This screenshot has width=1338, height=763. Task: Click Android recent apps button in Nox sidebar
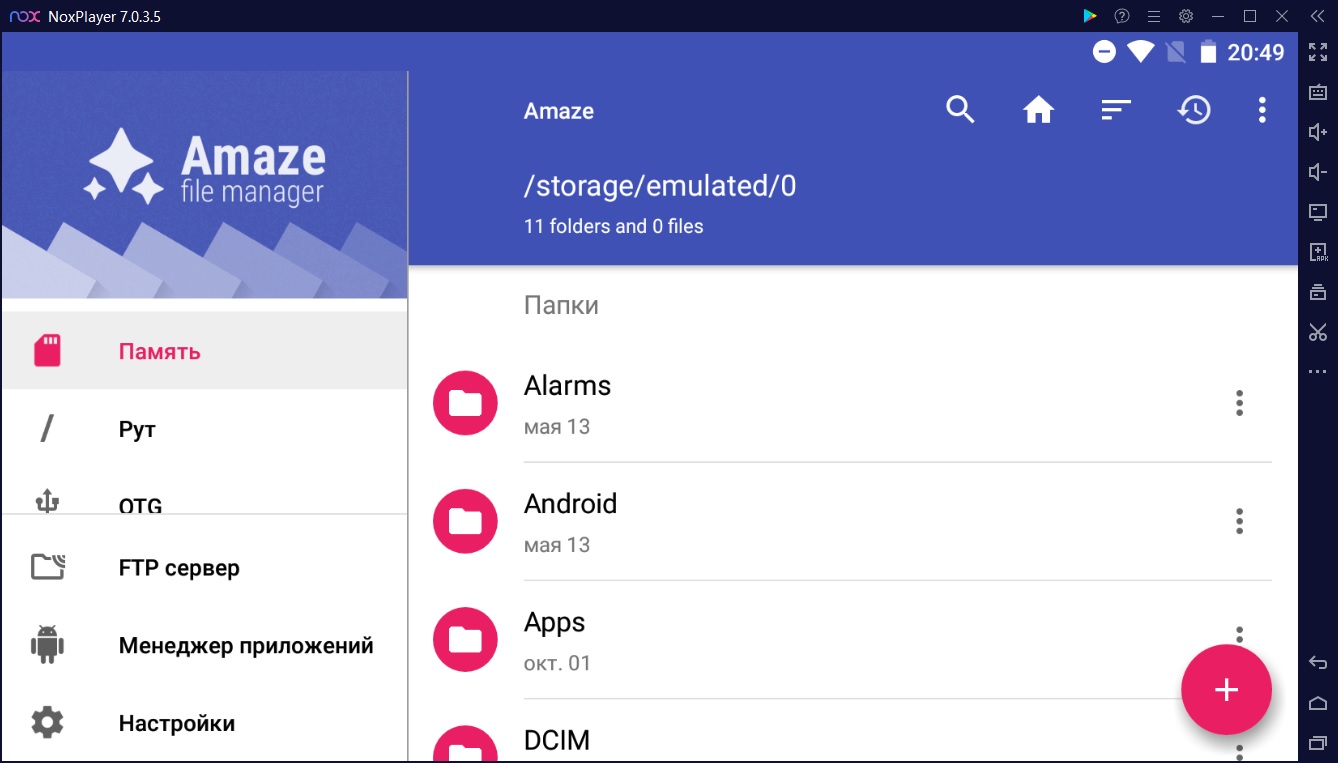1318,743
